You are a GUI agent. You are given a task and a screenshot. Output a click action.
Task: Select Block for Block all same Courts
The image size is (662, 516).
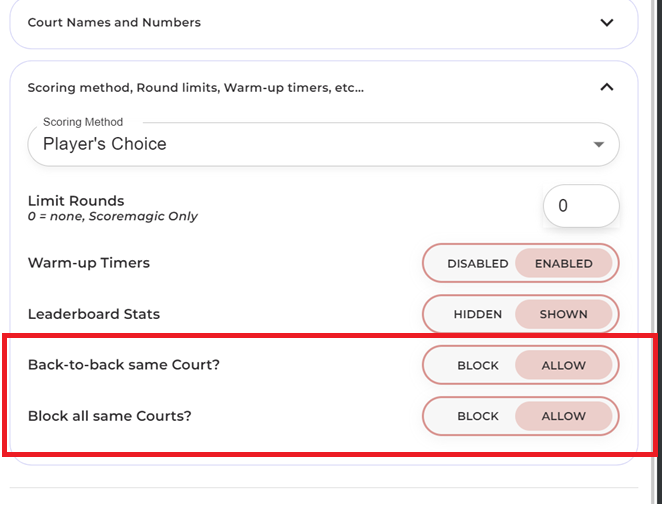(478, 416)
